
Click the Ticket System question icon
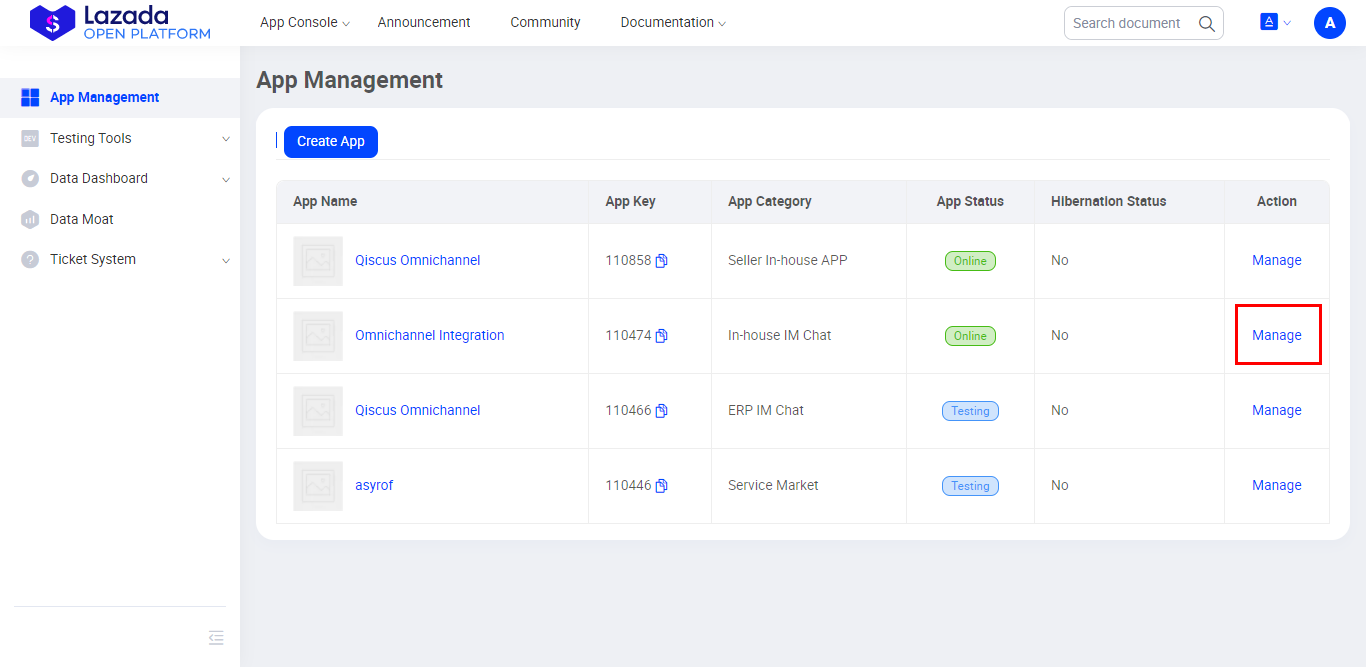click(30, 260)
